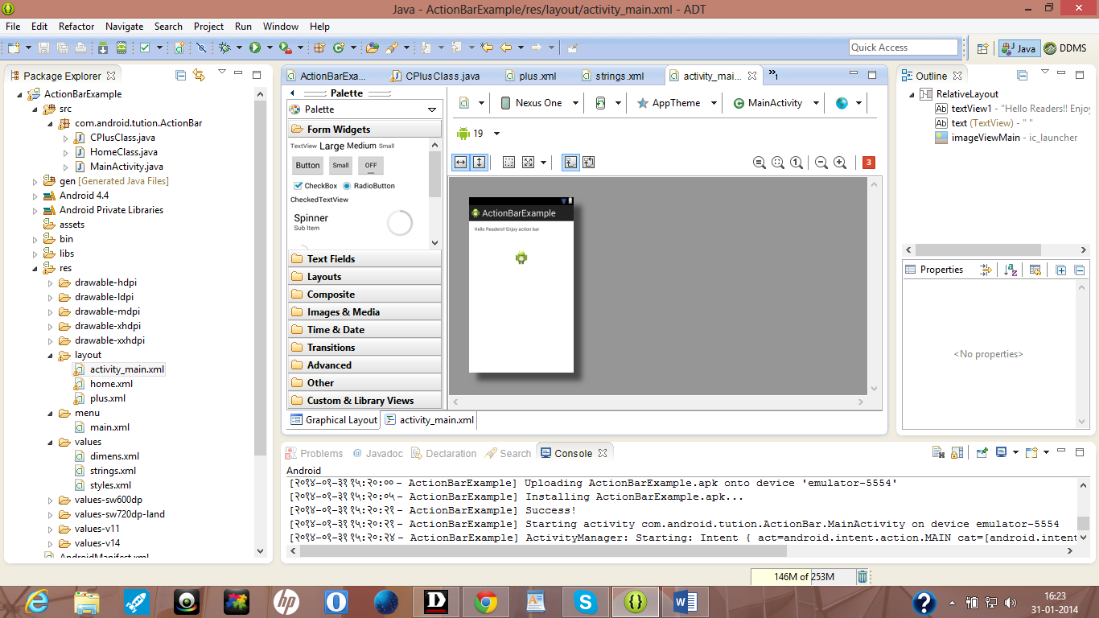Switch to the Problems tab
The height and width of the screenshot is (618, 1099).
pos(315,453)
